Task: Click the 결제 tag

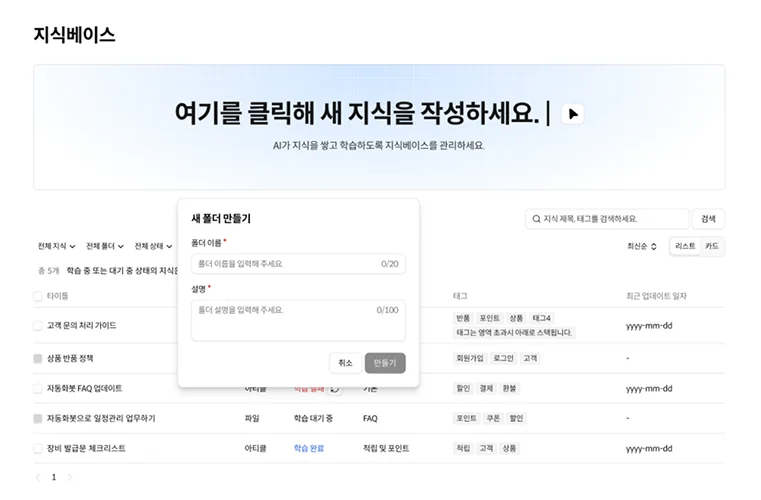Action: [486, 388]
